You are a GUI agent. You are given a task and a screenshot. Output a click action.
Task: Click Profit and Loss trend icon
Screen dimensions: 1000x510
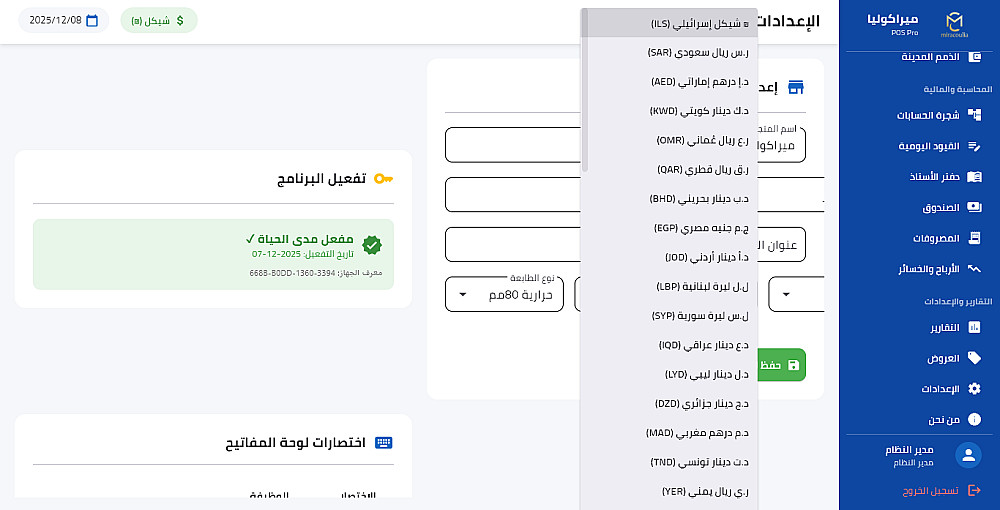click(x=974, y=269)
